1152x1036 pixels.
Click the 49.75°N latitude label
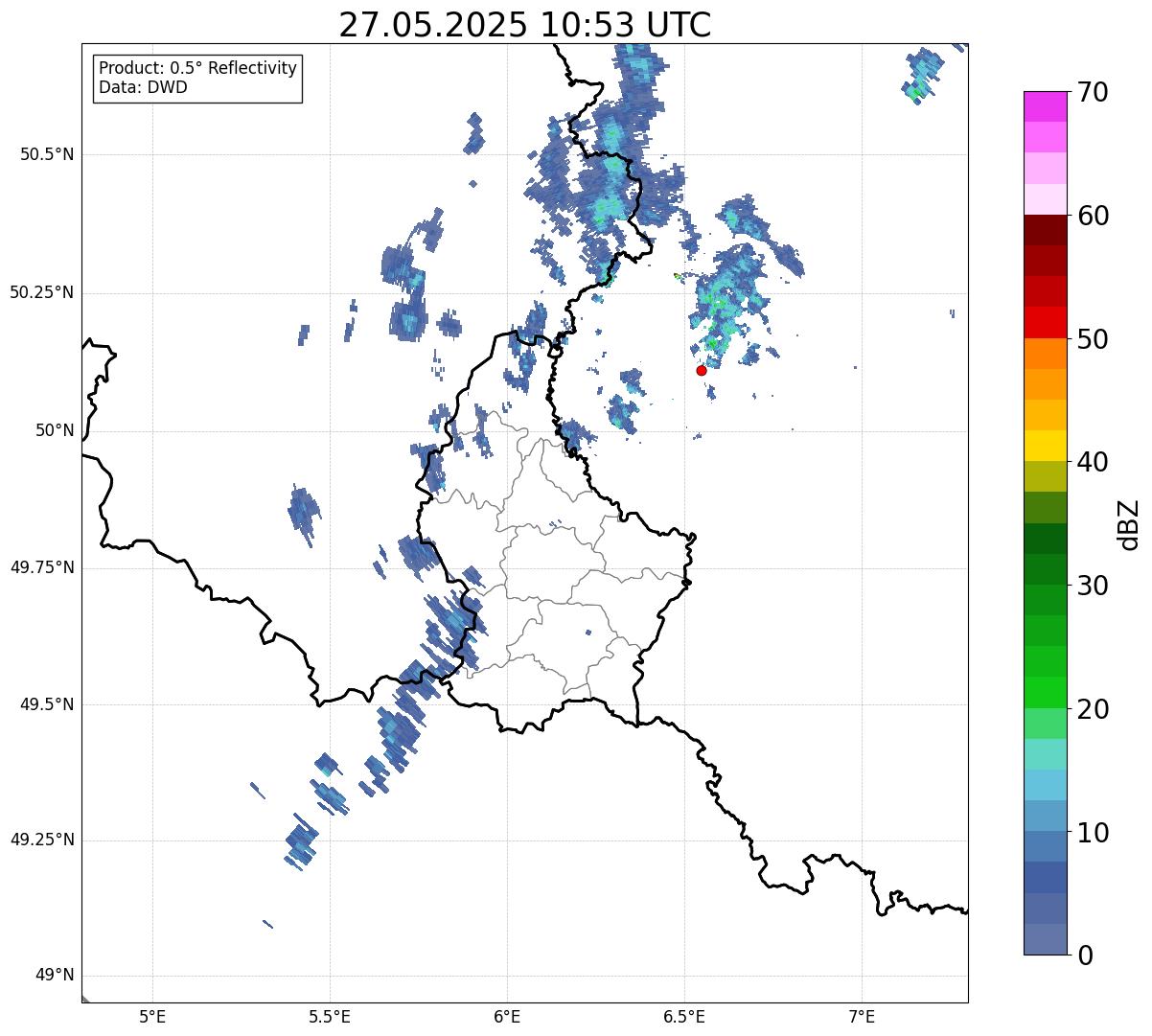42,567
